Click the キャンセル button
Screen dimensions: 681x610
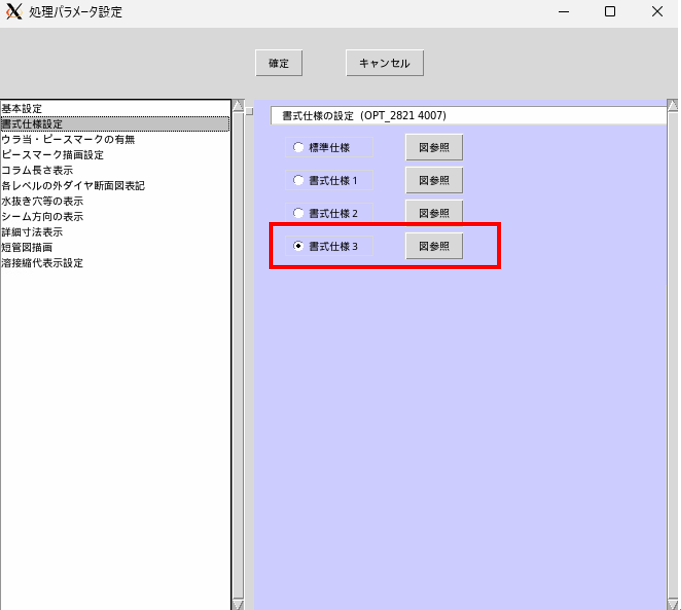click(x=385, y=63)
